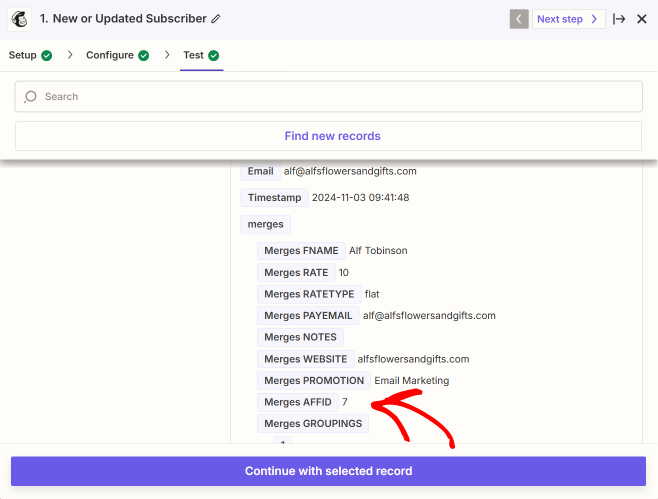Click the Configure green checkmark icon
The image size is (658, 499).
click(x=144, y=55)
